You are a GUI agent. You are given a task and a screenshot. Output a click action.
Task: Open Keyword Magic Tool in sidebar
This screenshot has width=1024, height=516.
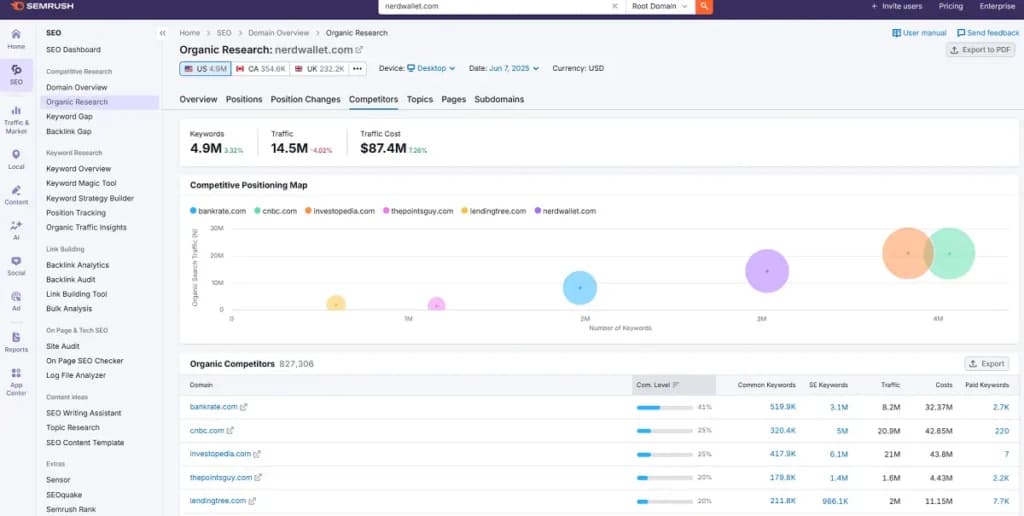click(x=81, y=184)
